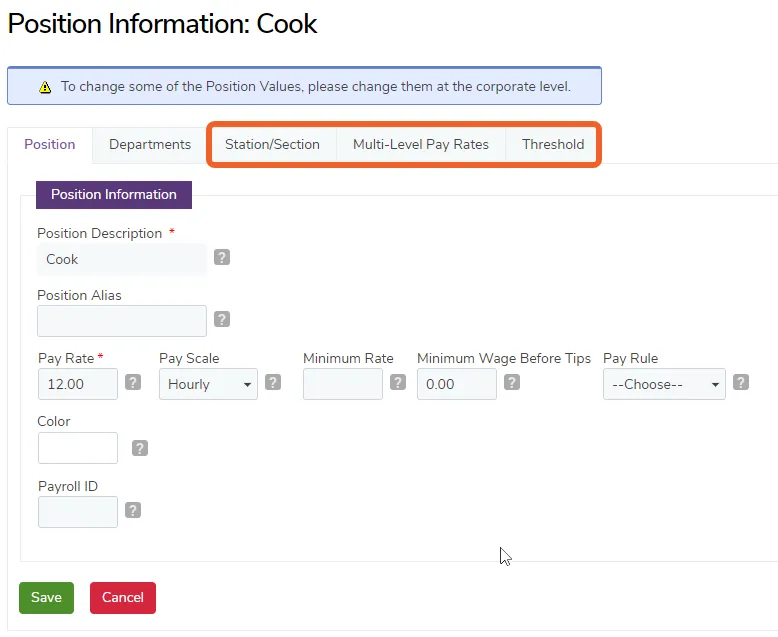This screenshot has width=778, height=637.
Task: Switch to the Position tab
Action: (x=50, y=144)
